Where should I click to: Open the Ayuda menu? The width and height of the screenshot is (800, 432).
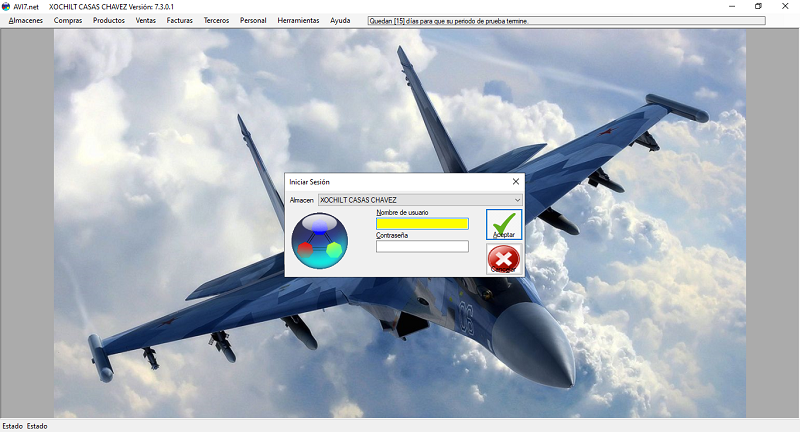coord(340,20)
